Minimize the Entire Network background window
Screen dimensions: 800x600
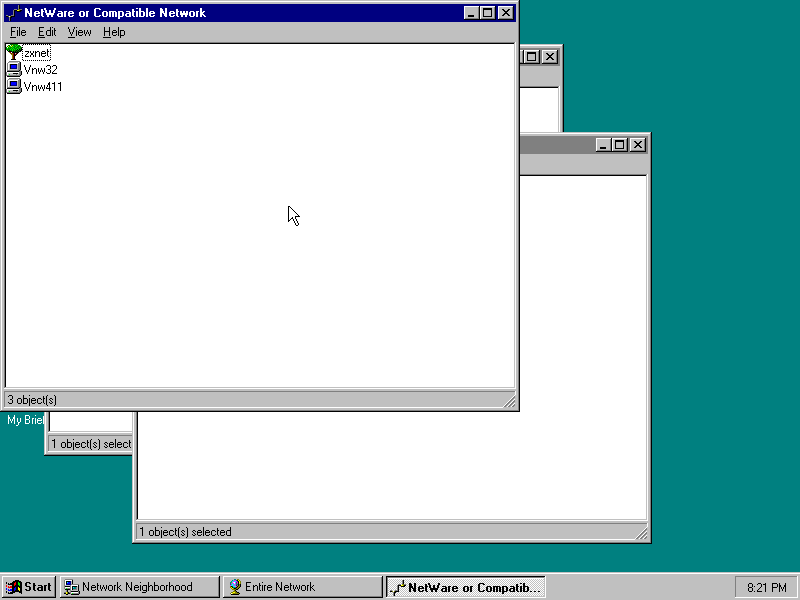pos(604,145)
